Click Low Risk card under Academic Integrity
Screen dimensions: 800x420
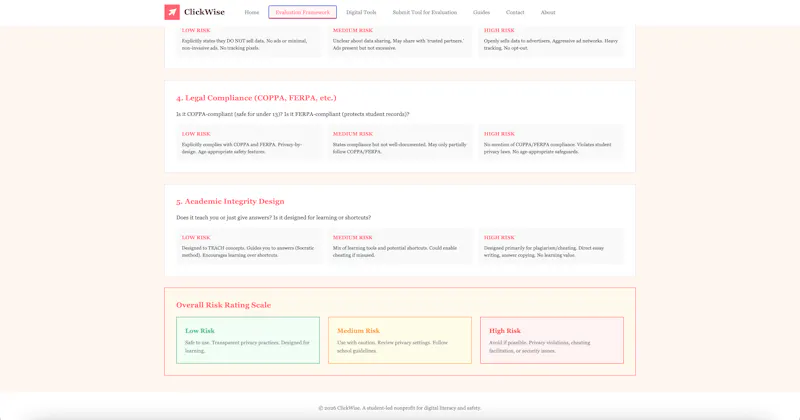(x=249, y=246)
